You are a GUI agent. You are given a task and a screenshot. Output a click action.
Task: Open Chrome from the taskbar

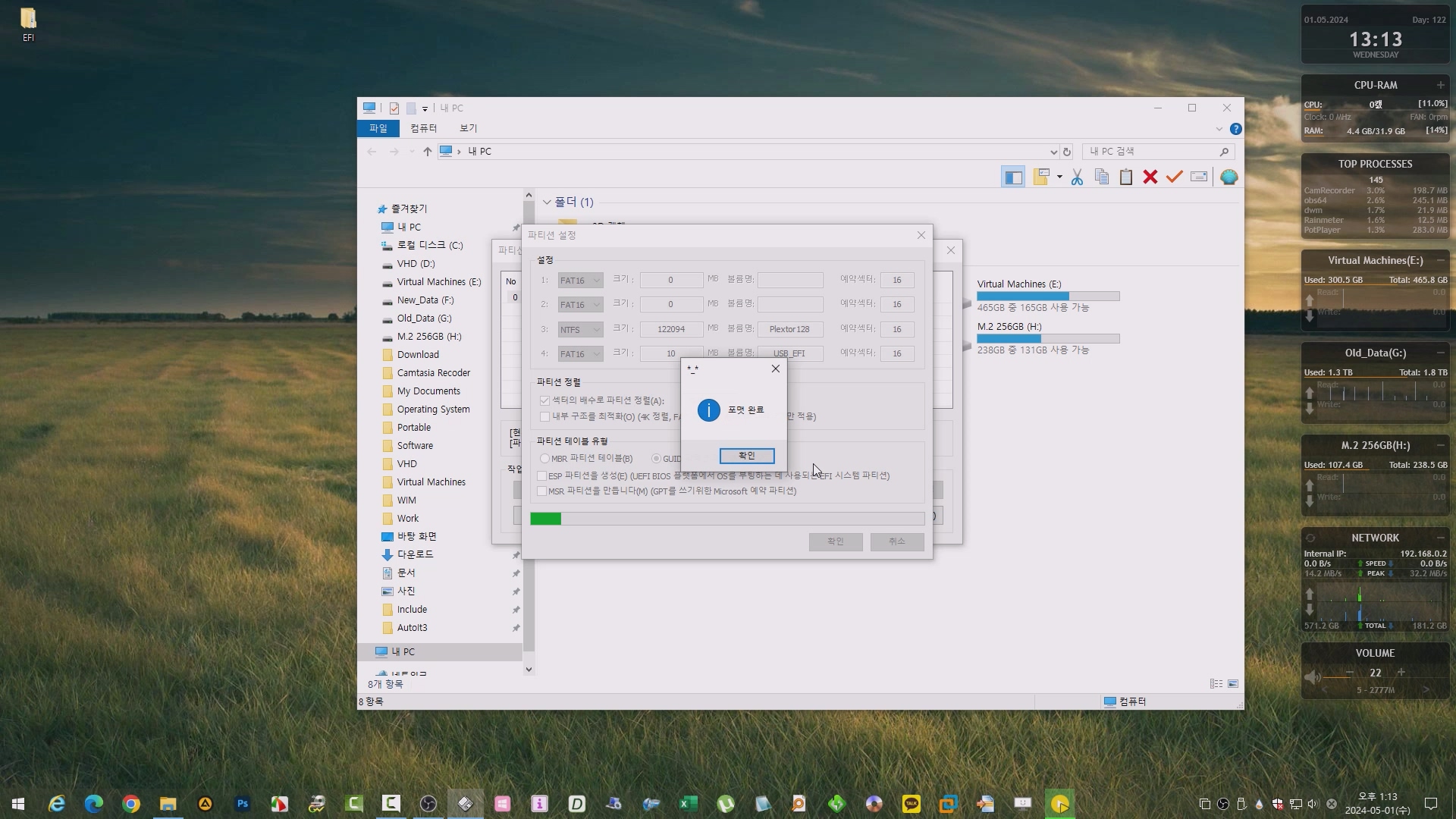click(131, 804)
